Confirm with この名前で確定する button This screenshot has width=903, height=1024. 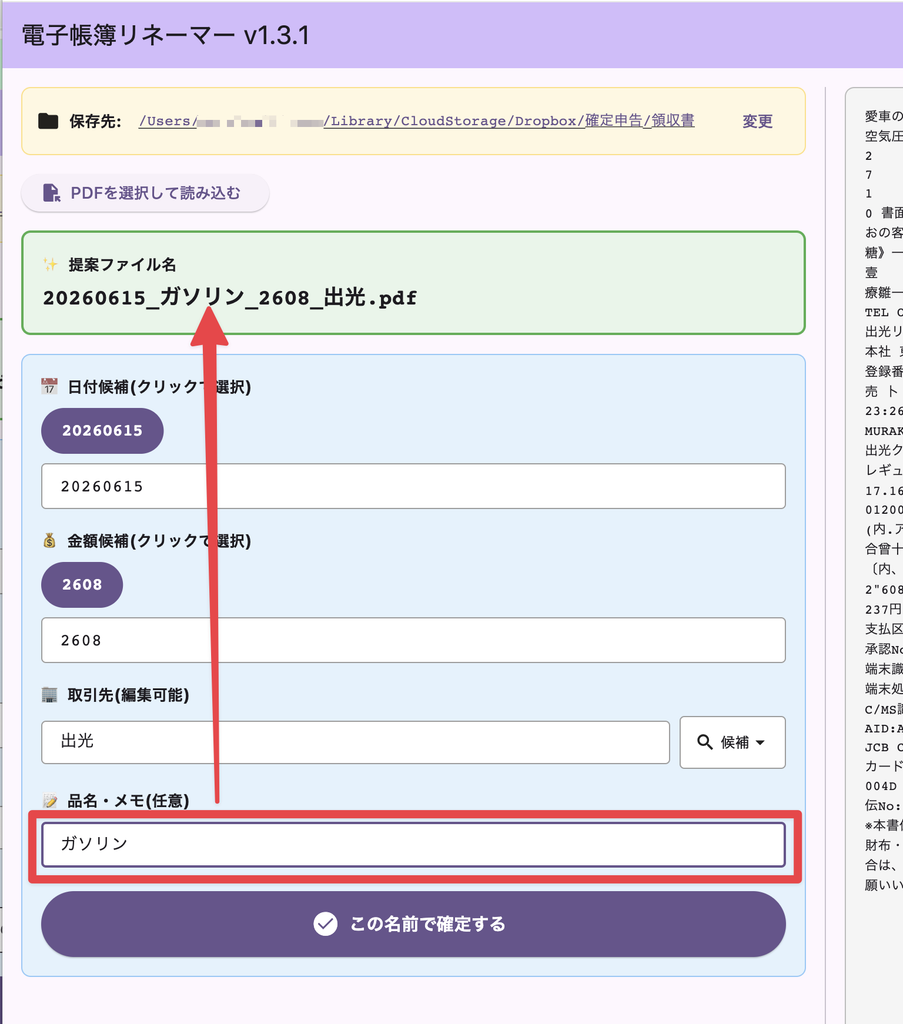tap(413, 923)
